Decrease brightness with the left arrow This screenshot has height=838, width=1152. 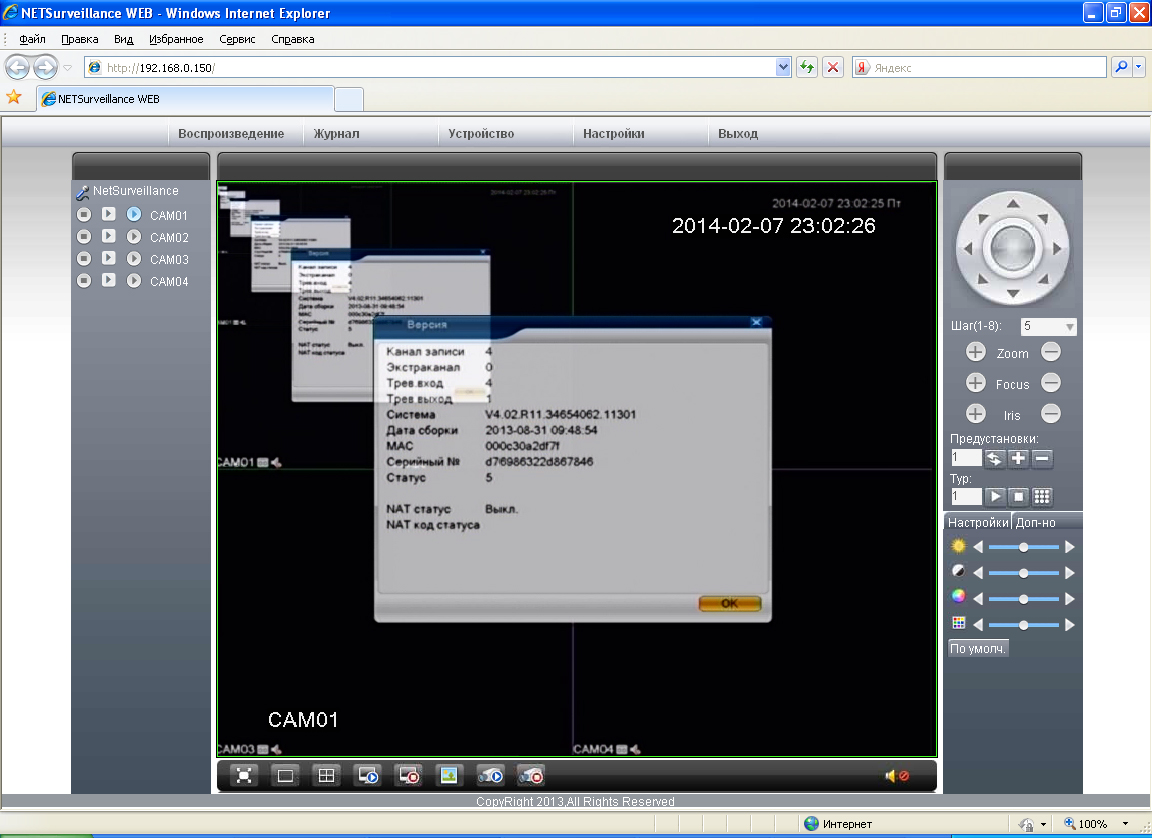tap(978, 547)
